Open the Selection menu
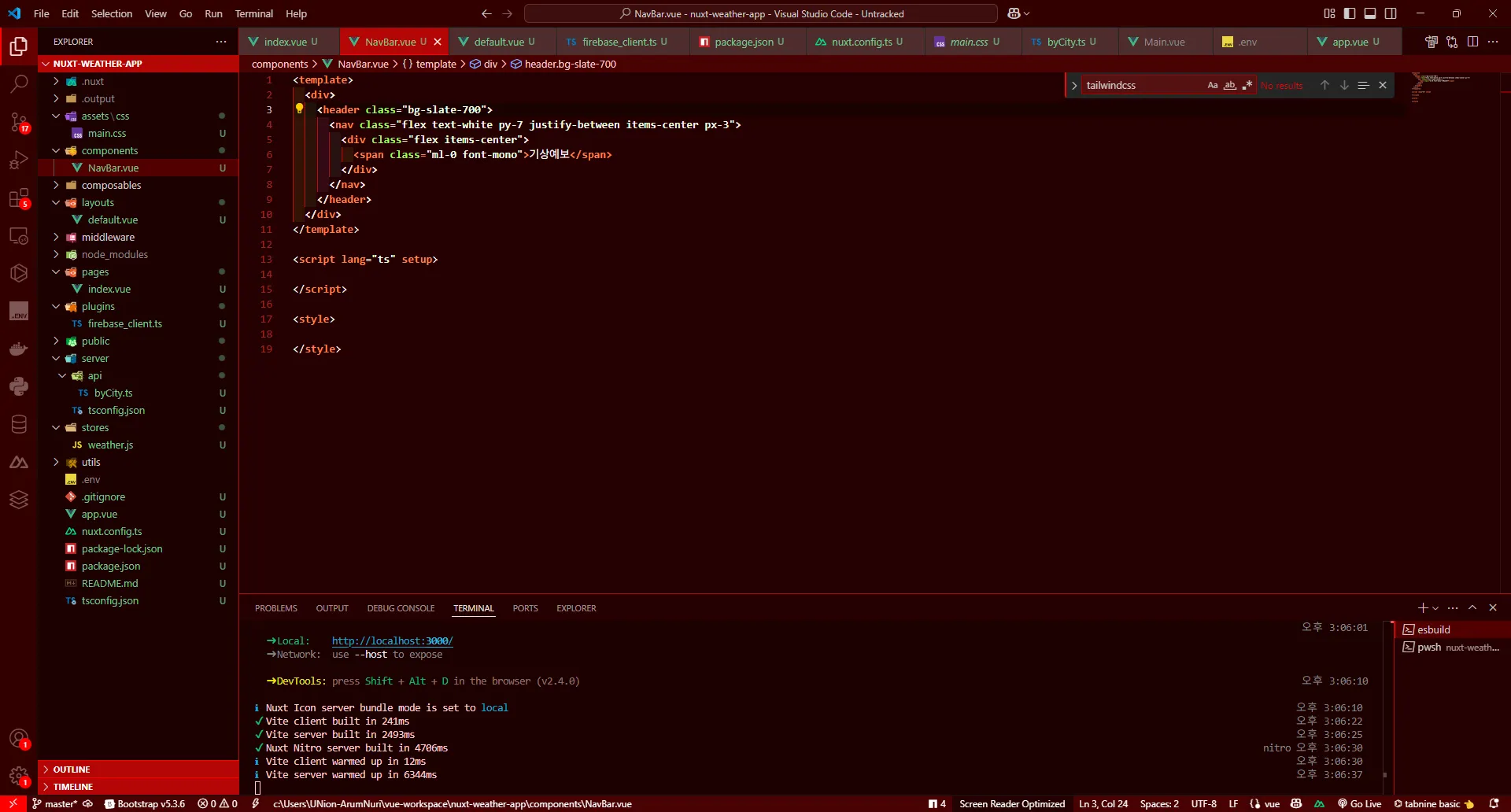Viewport: 1511px width, 812px height. pyautogui.click(x=112, y=13)
